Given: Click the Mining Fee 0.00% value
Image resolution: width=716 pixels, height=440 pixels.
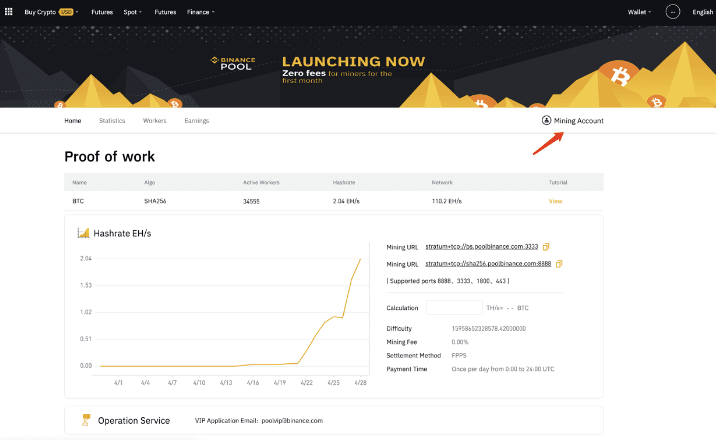Looking at the screenshot, I should coord(460,342).
